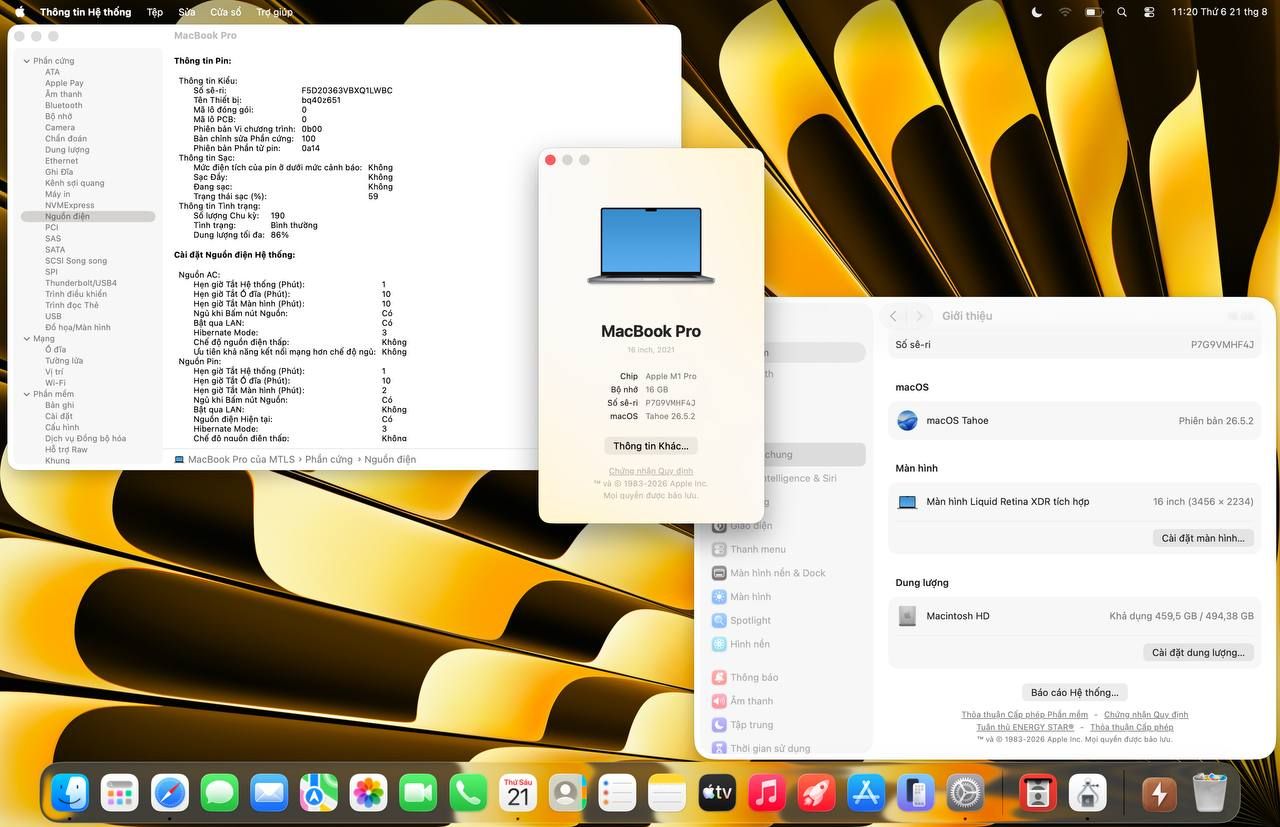
Task: Open the Trash in the Dock
Action: pos(1210,793)
